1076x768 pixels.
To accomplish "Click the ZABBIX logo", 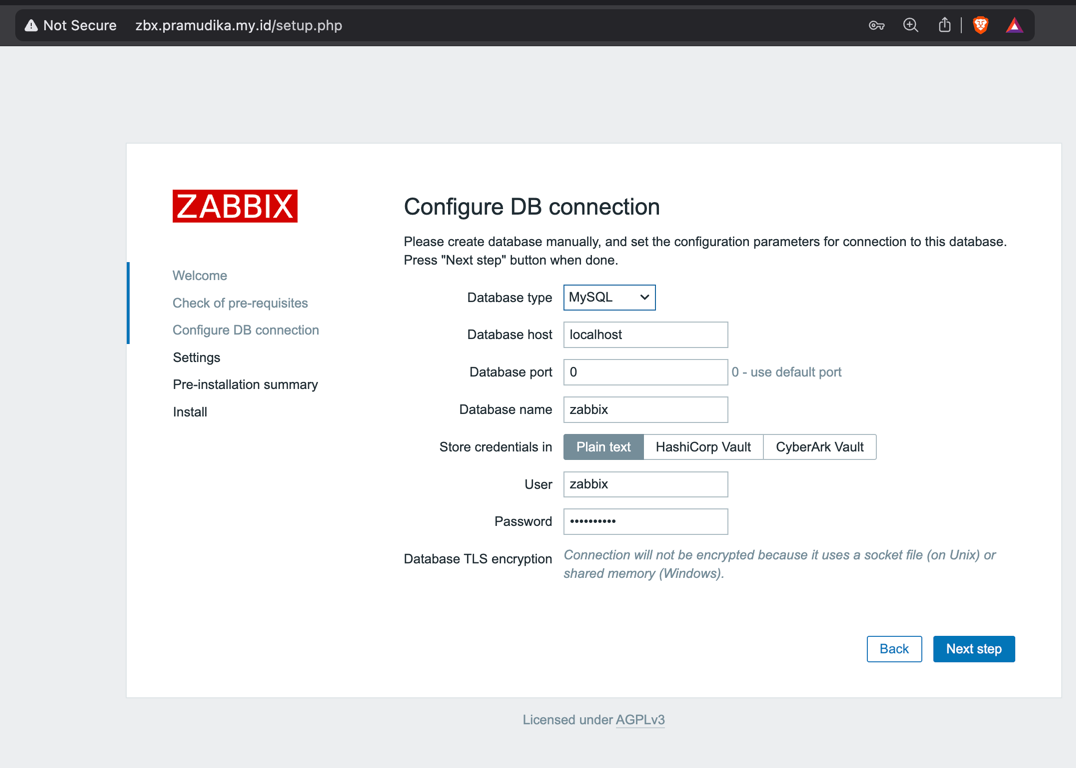I will click(235, 206).
